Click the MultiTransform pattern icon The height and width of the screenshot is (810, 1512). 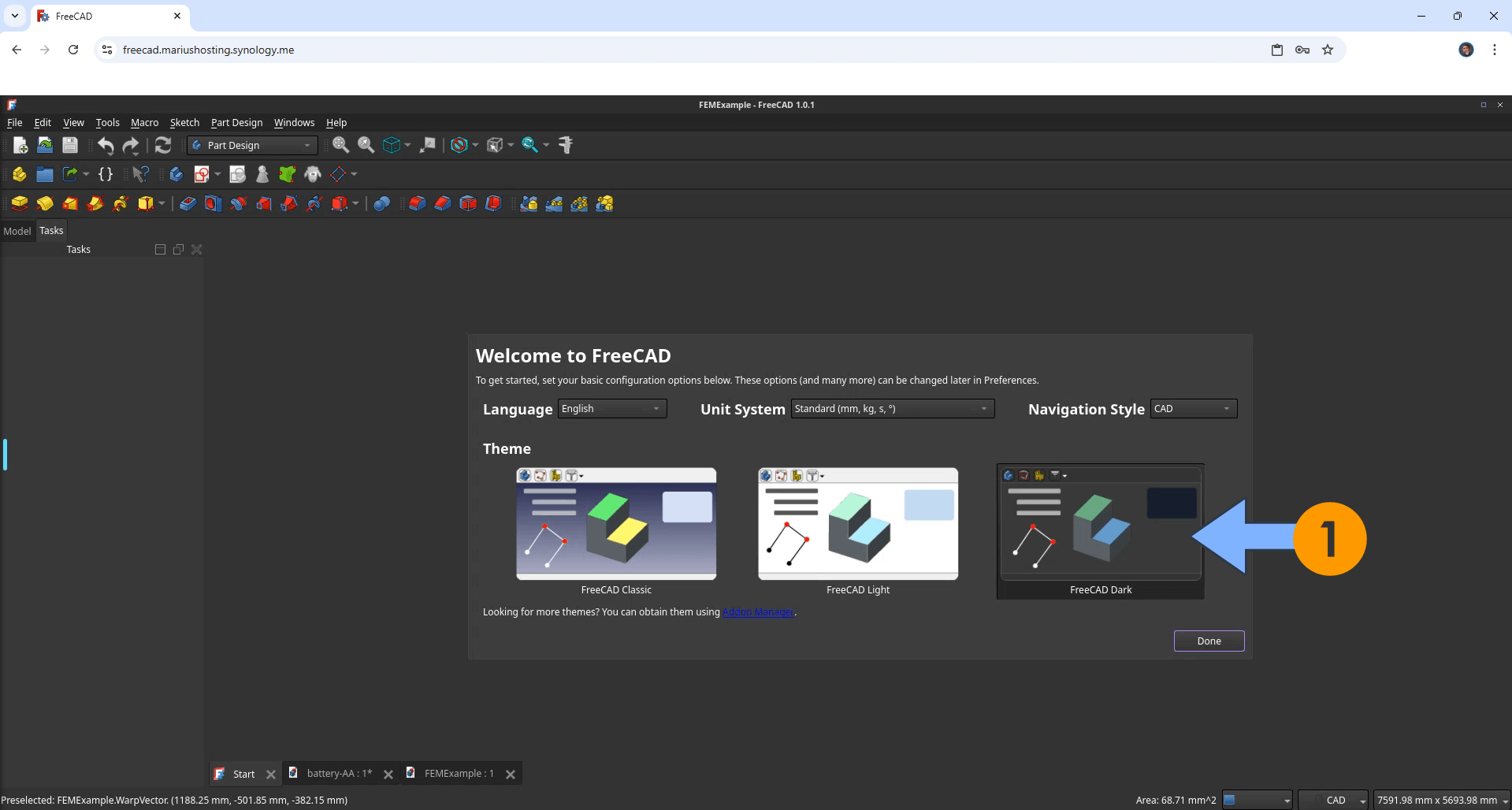tap(604, 204)
